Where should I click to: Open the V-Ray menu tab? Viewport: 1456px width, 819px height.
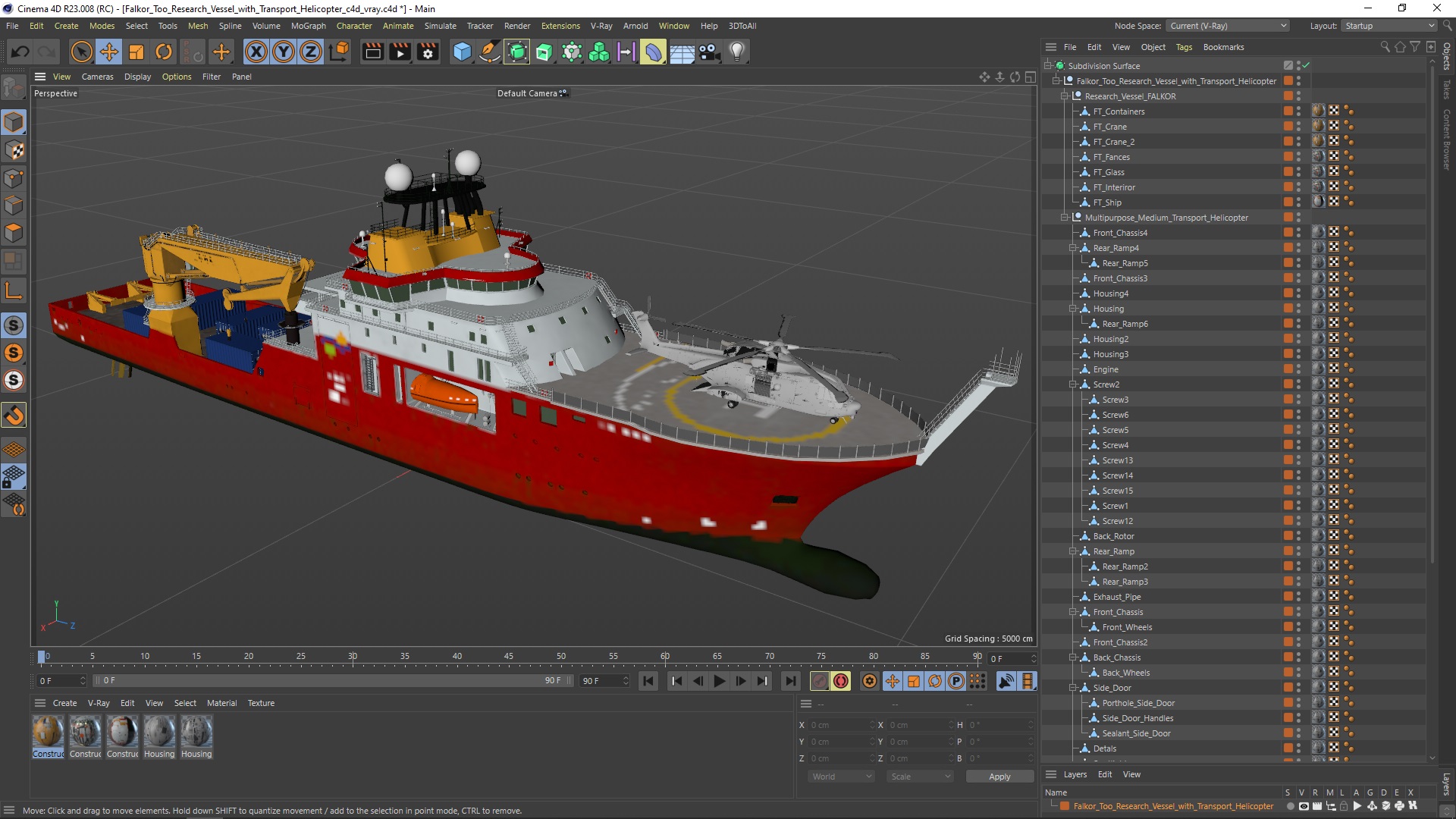tap(607, 25)
